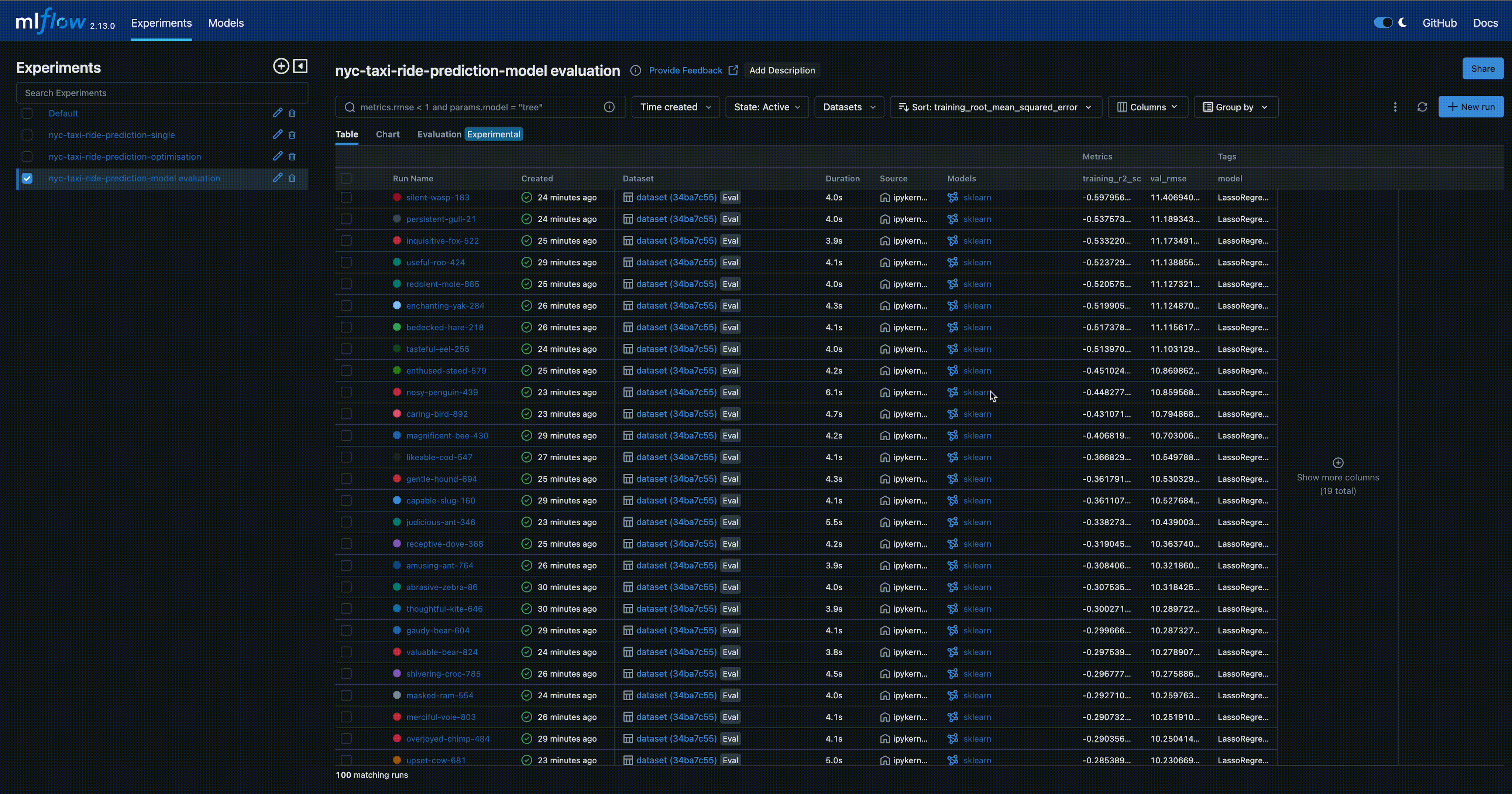Click the Add Description button
This screenshot has width=1512, height=794.
tap(782, 71)
